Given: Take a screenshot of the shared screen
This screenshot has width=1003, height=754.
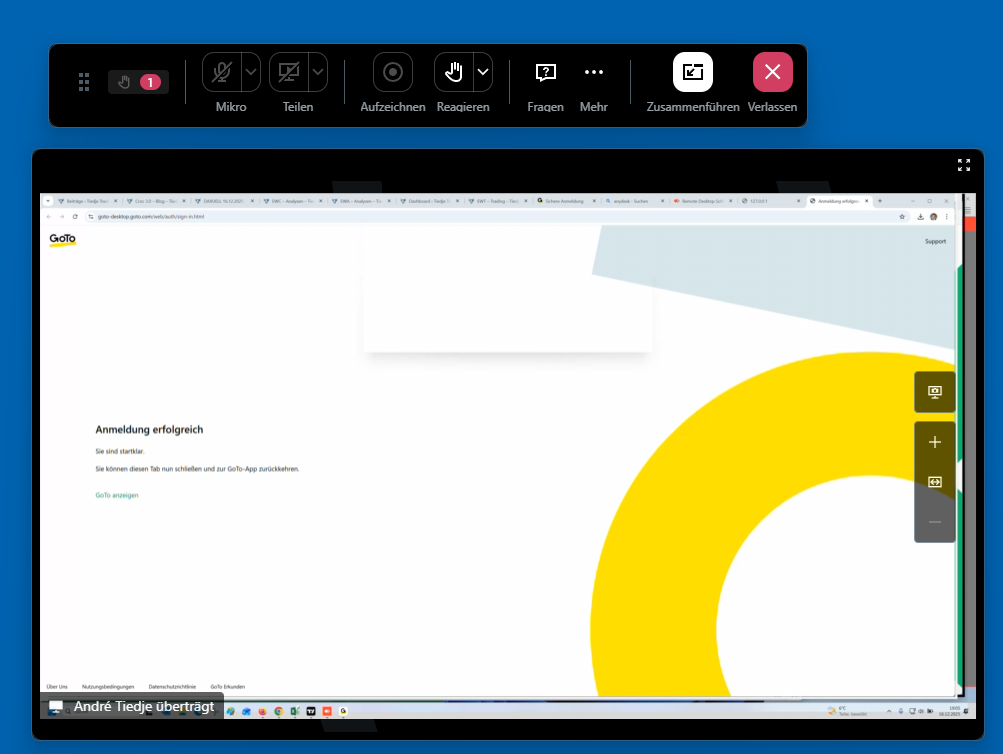Looking at the screenshot, I should click(935, 392).
